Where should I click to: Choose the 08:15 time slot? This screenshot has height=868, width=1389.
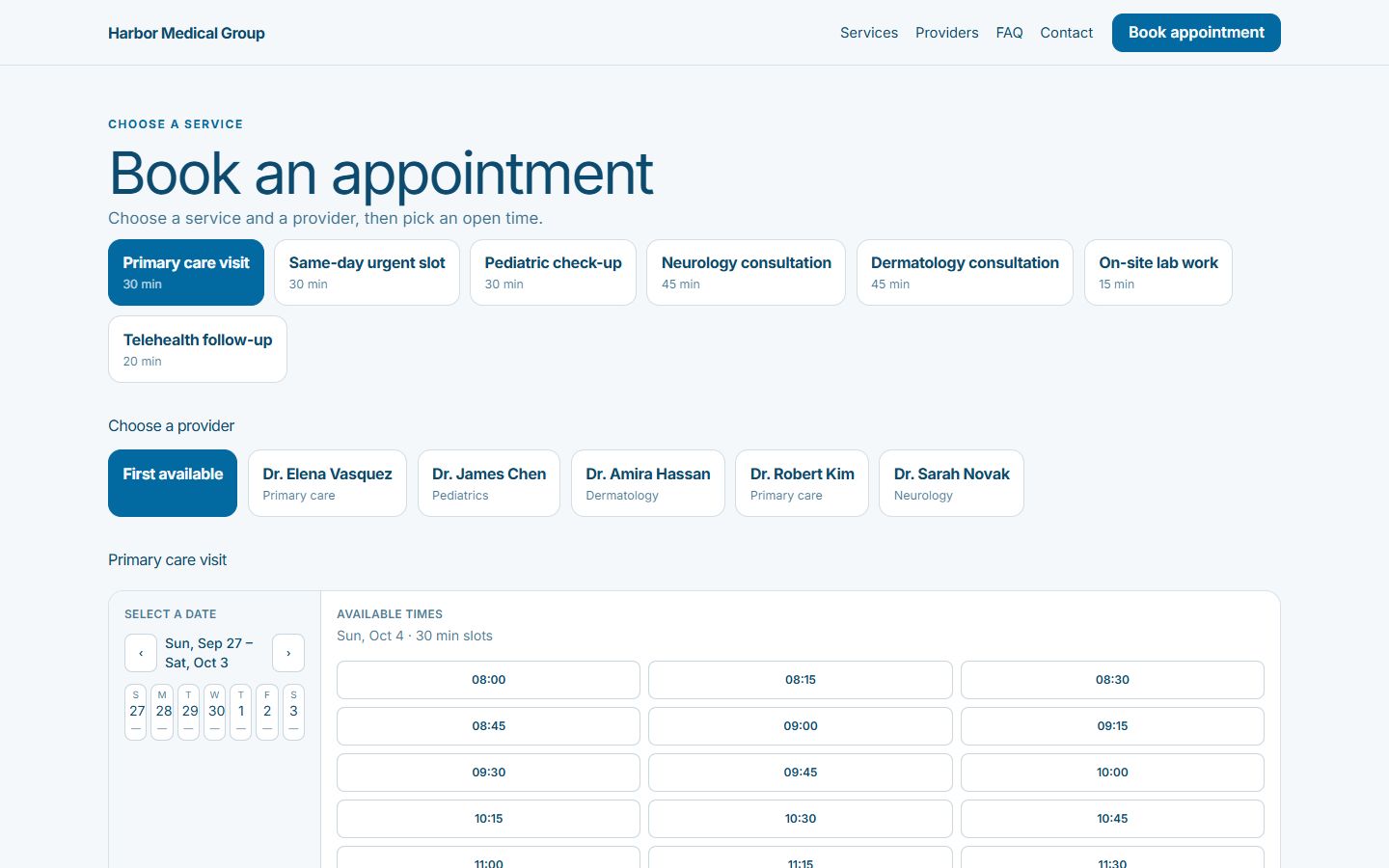click(x=801, y=680)
